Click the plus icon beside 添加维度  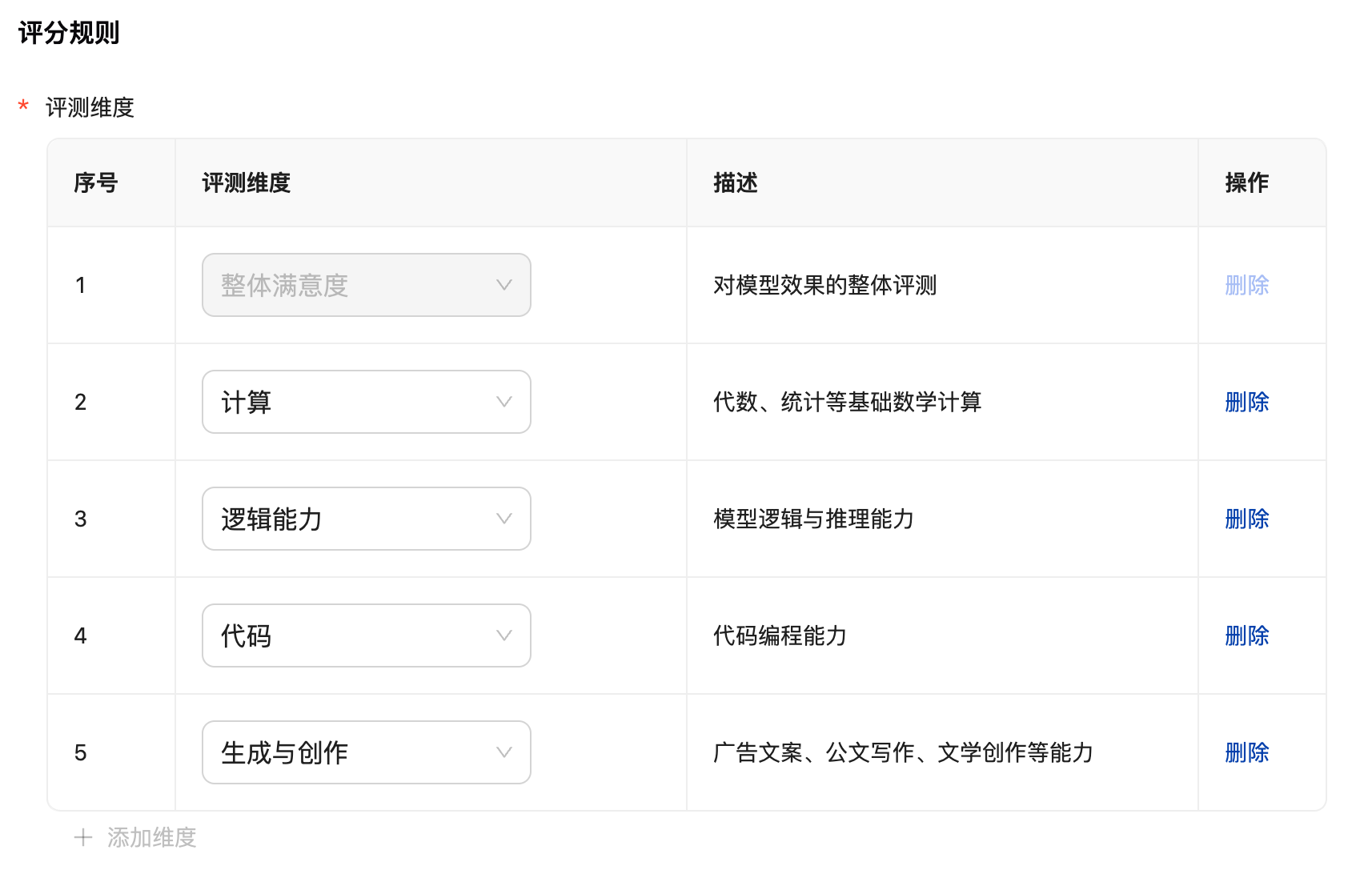tap(82, 837)
